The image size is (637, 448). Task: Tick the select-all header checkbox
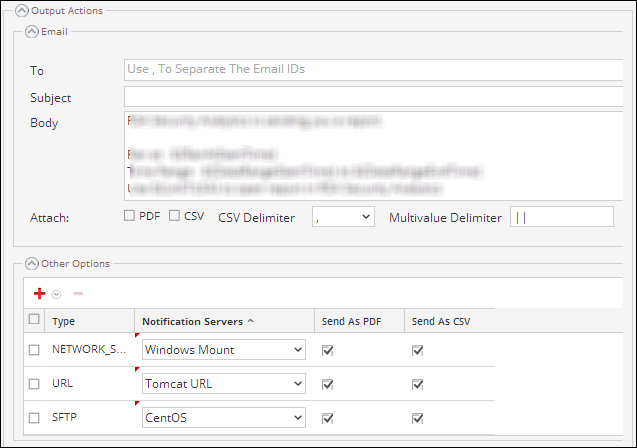34,319
